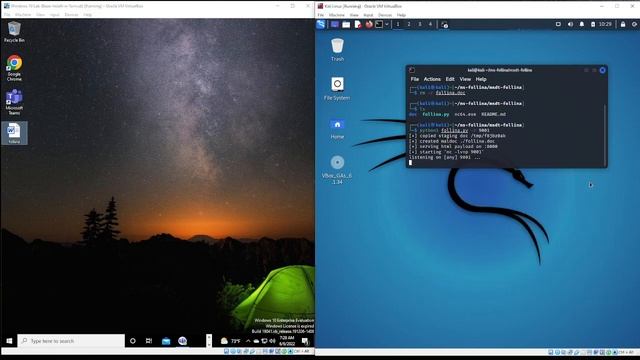Open Machine menu in Kali VirtualBox window

pos(337,15)
